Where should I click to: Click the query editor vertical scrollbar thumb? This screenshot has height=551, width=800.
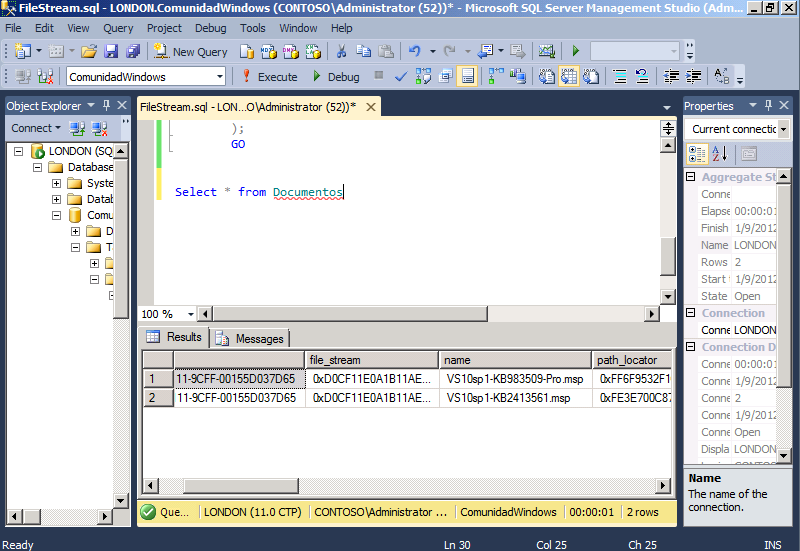[x=668, y=256]
